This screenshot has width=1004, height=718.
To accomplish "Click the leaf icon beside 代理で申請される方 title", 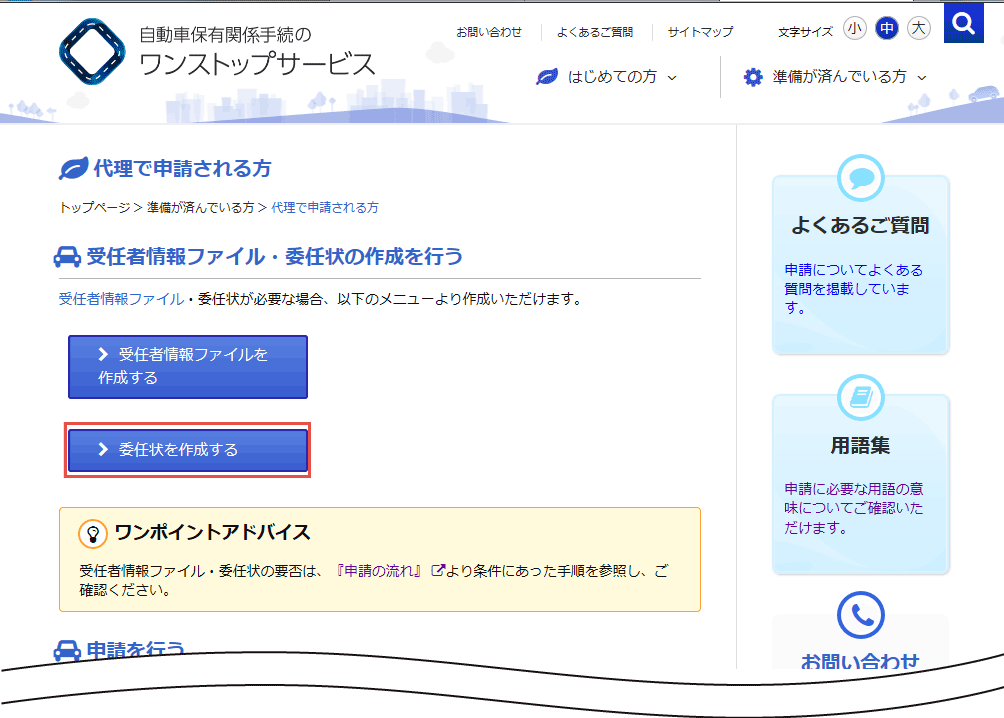I will click(74, 168).
